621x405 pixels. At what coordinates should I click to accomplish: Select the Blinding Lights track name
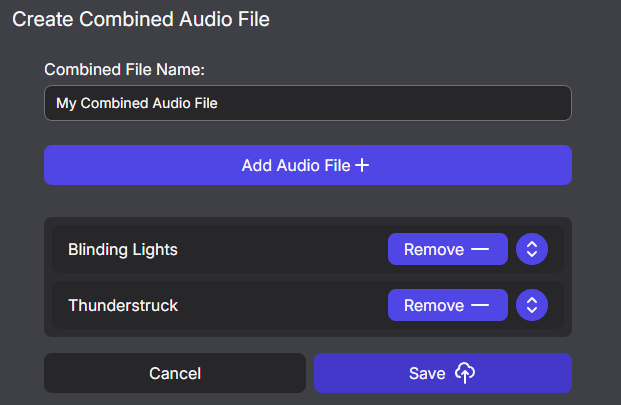tap(123, 250)
